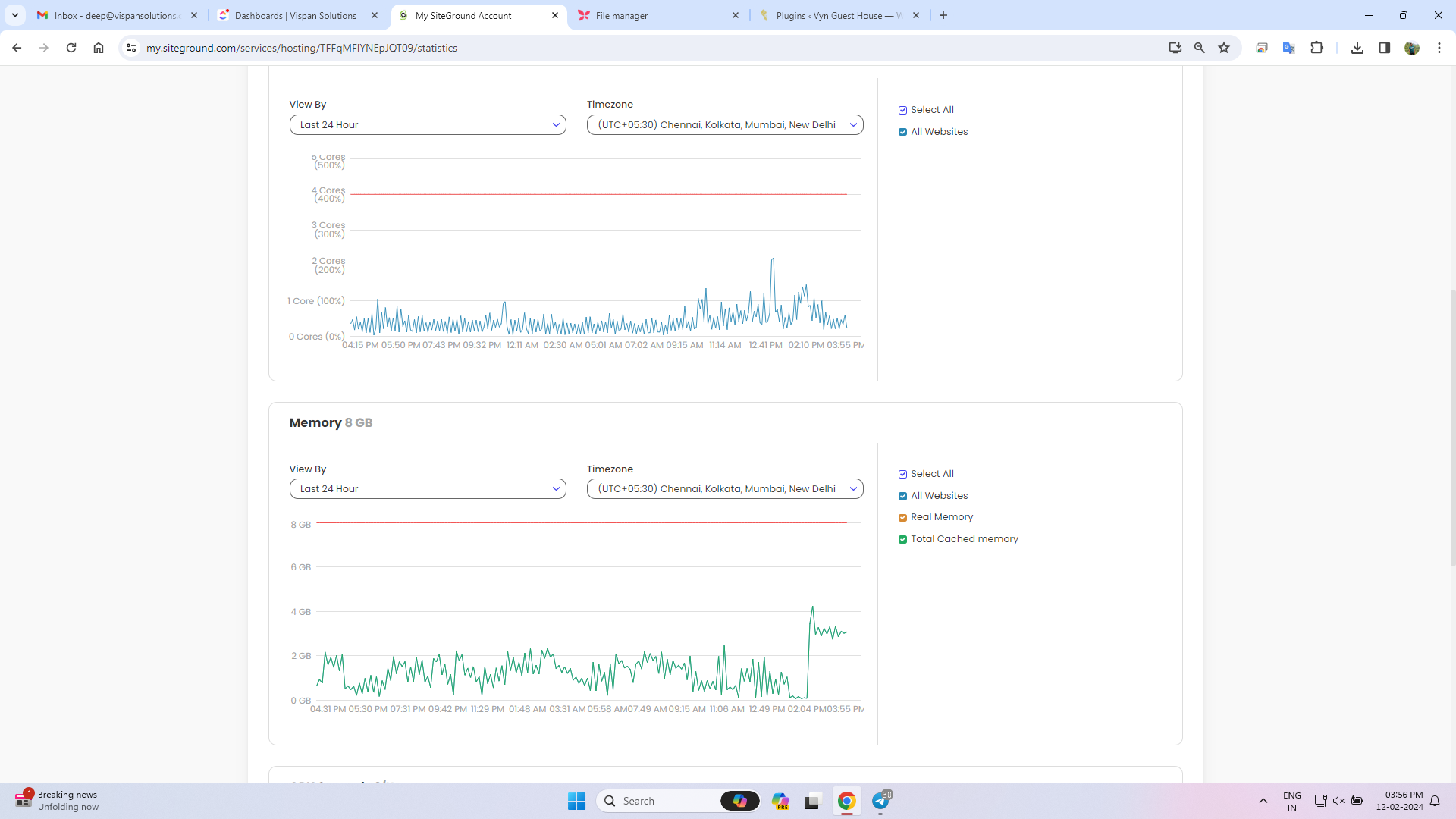Open the browser downloads icon
This screenshot has width=1456, height=819.
point(1357,48)
